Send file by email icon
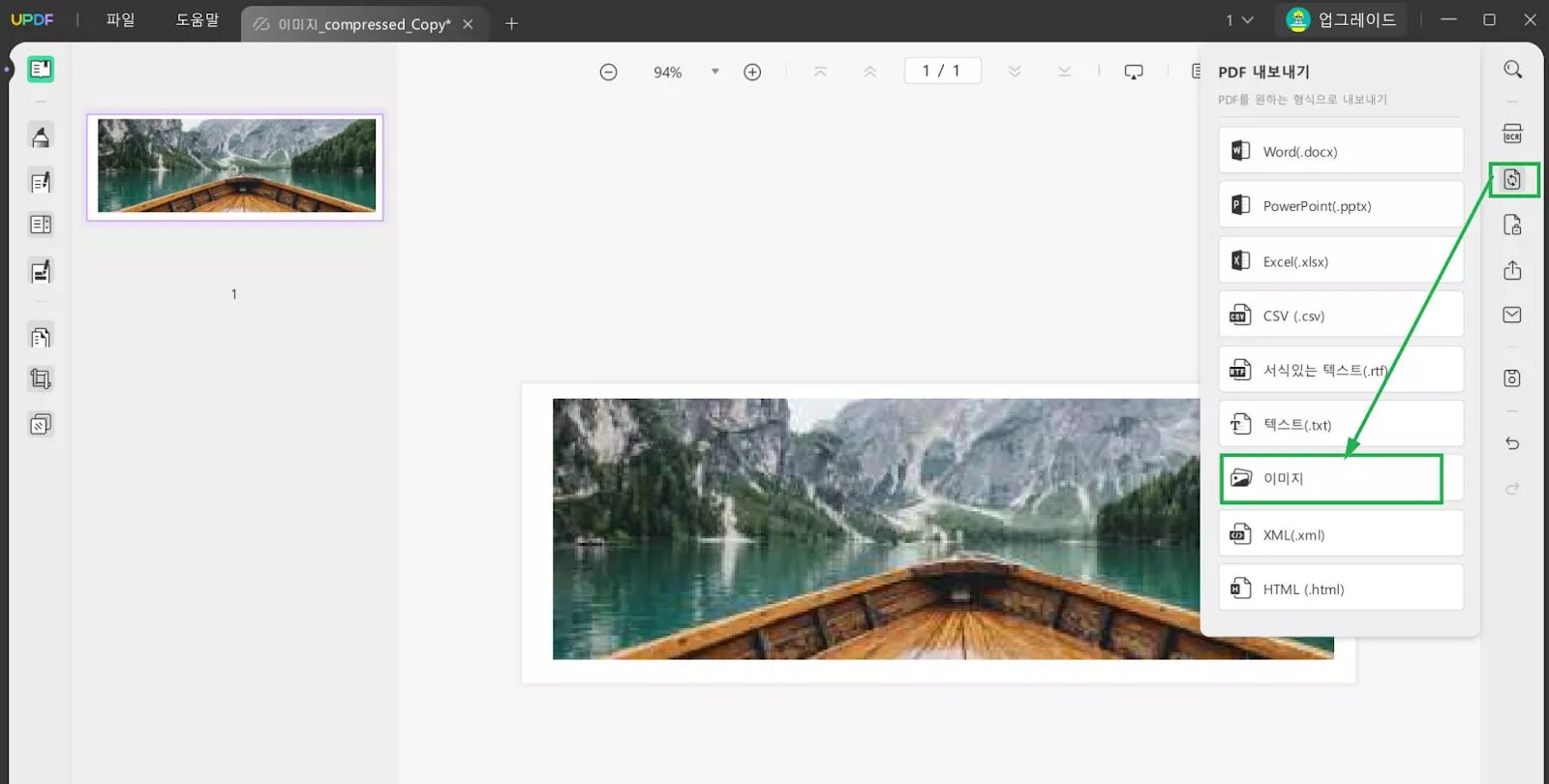This screenshot has height=784, width=1549. point(1512,315)
